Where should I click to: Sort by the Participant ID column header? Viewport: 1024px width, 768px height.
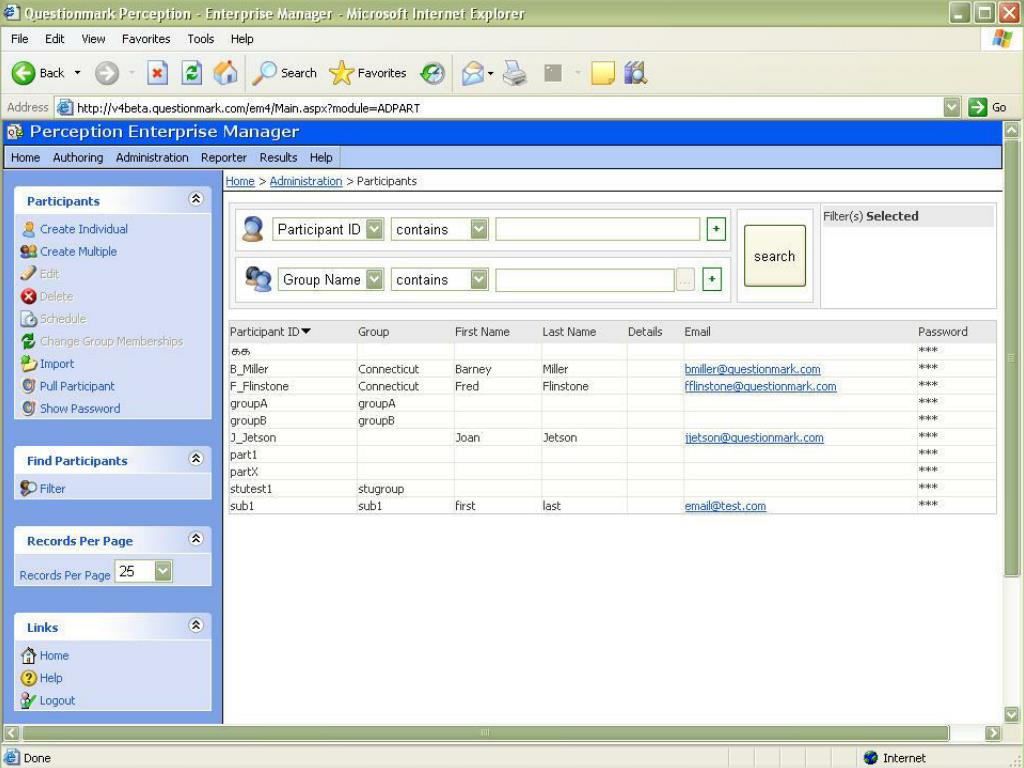(270, 332)
